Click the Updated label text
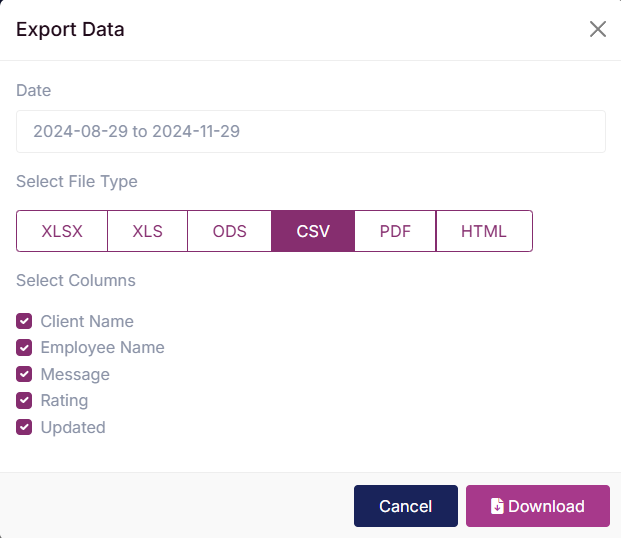621x538 pixels. [x=73, y=427]
